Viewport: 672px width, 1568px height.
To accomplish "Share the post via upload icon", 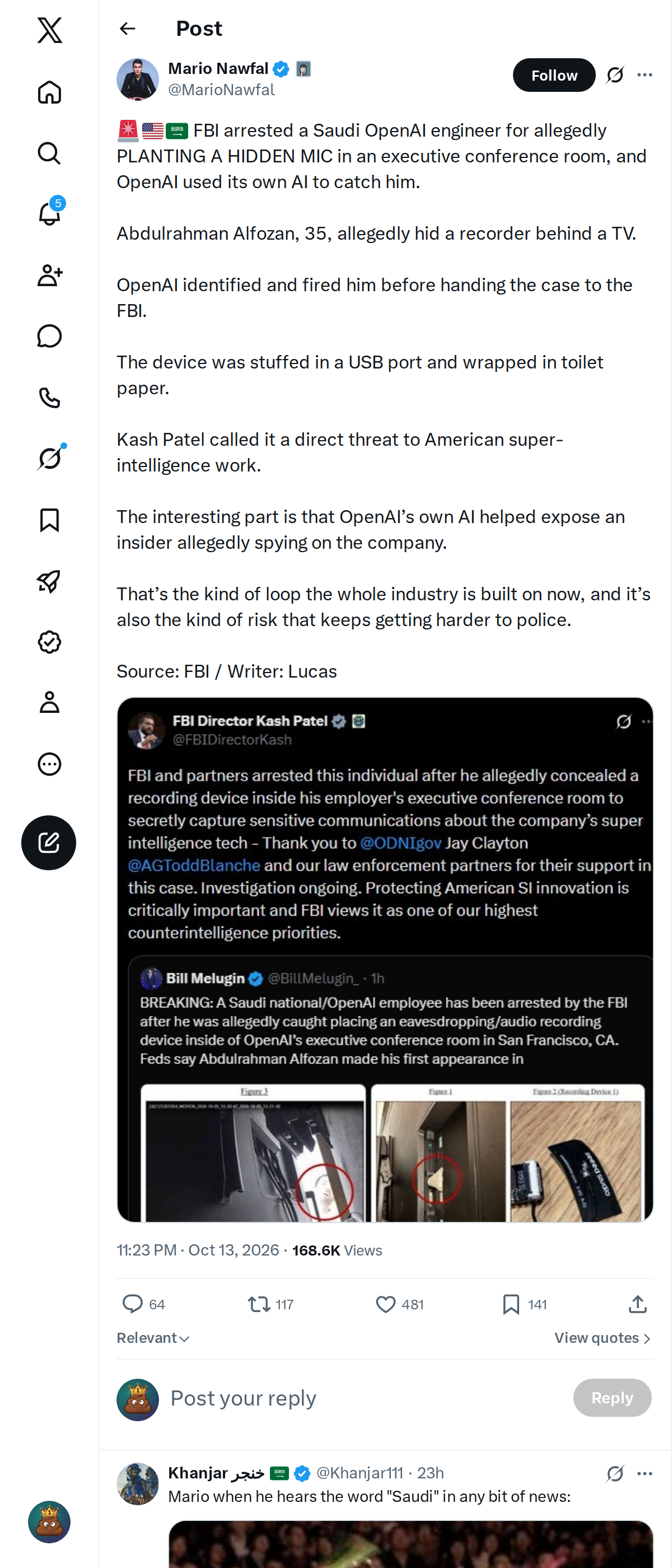I will coord(637,1304).
